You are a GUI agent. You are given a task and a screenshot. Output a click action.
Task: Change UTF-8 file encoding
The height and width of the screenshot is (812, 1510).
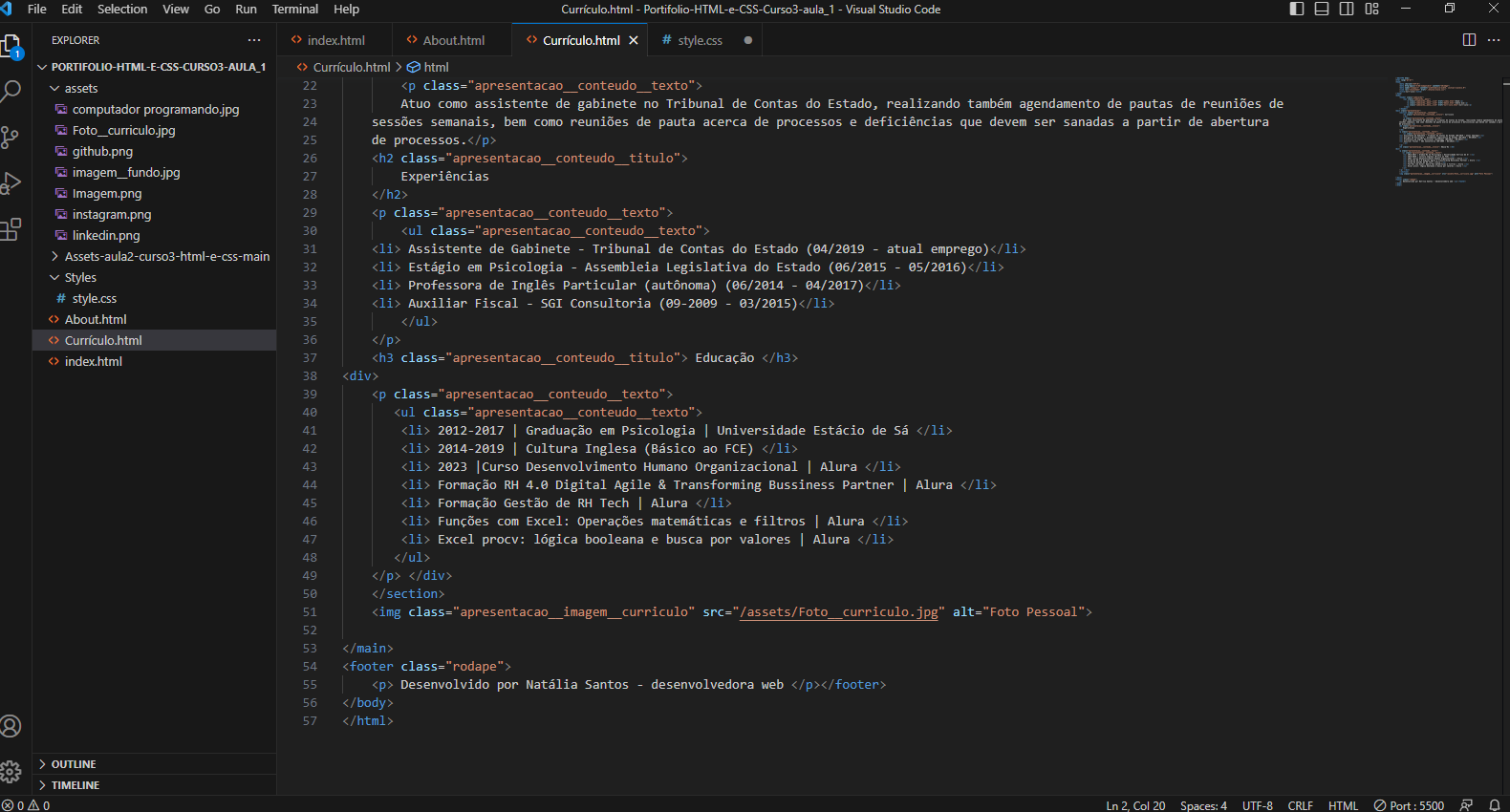point(1257,805)
